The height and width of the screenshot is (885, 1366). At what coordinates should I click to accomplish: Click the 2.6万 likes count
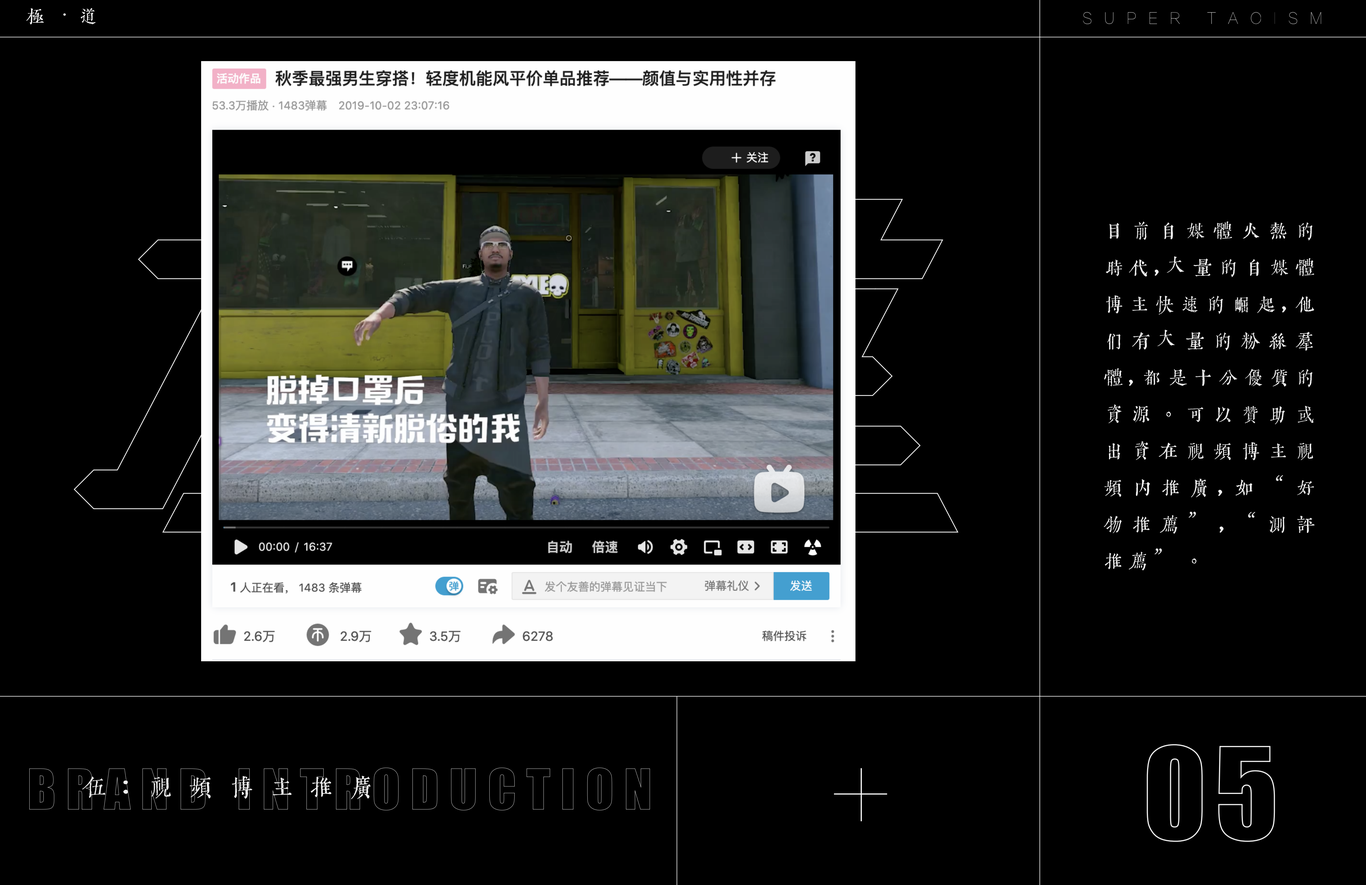(259, 636)
